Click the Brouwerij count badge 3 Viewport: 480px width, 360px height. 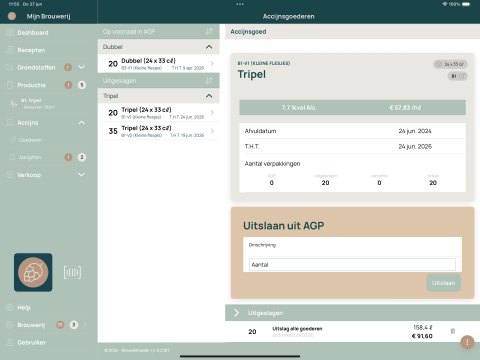tap(74, 325)
